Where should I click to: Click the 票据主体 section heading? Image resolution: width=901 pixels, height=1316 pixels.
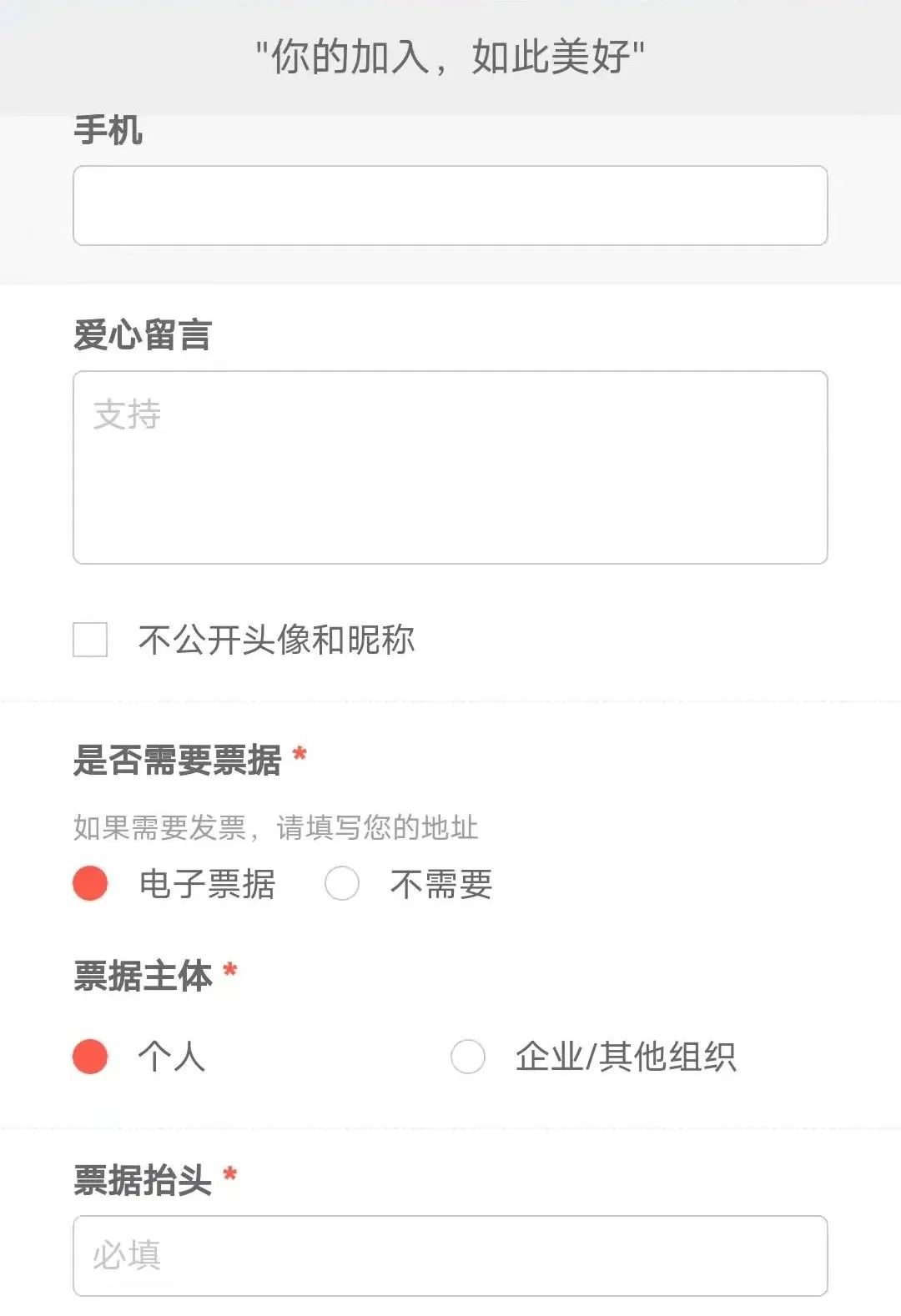pos(143,975)
